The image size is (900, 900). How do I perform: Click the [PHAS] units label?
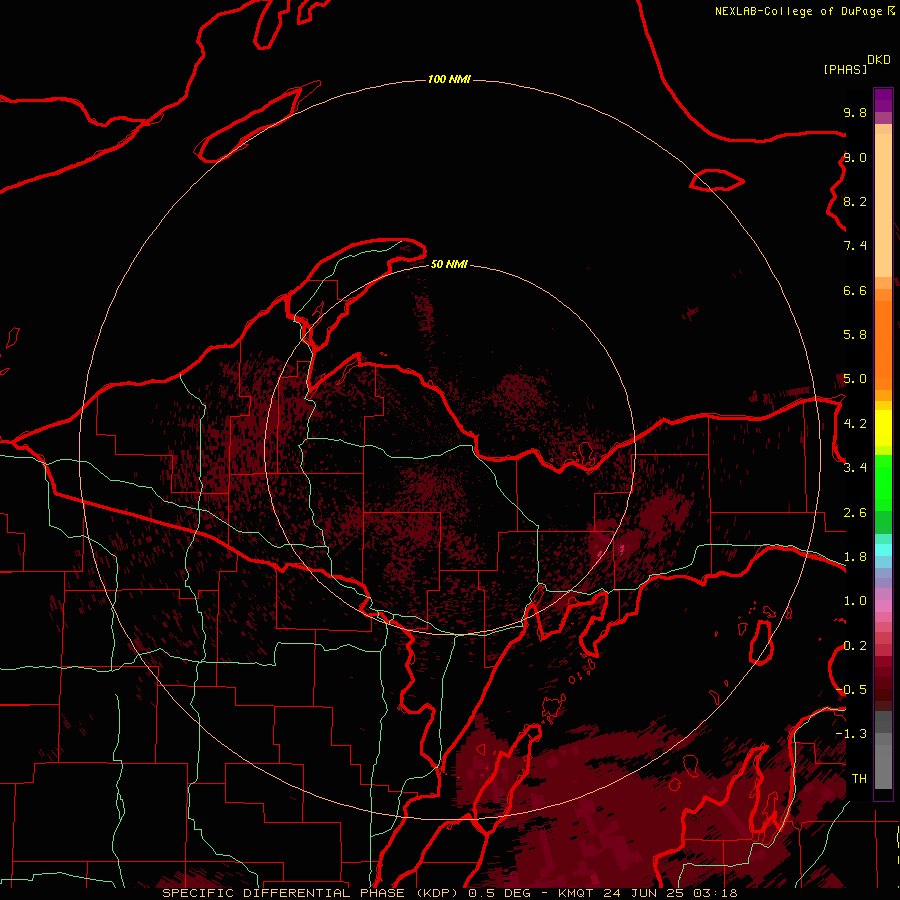[x=845, y=70]
